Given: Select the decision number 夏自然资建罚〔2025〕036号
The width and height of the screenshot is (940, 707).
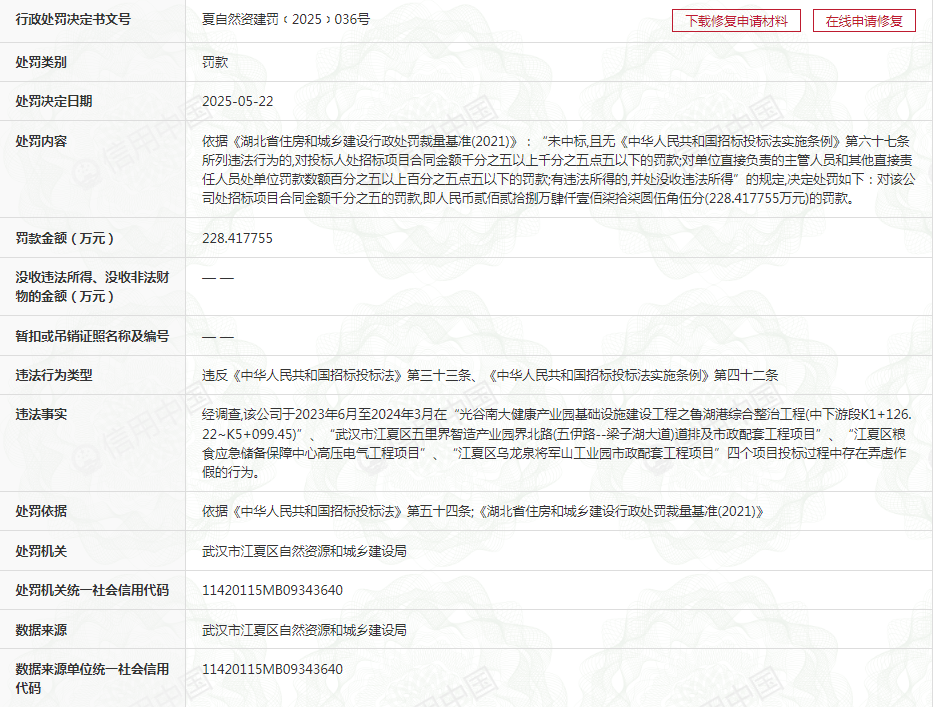Looking at the screenshot, I should [286, 19].
